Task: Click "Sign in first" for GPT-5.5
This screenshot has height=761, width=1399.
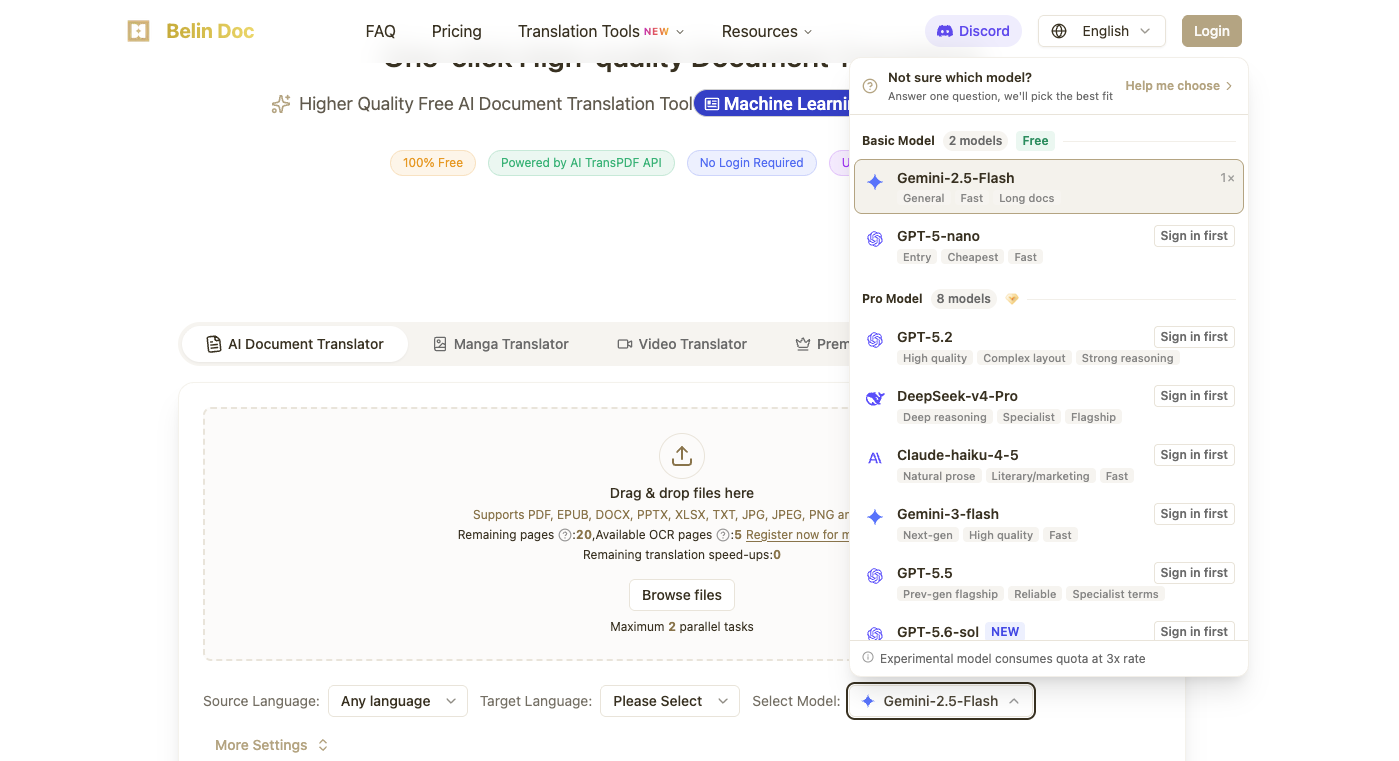Action: pos(1194,573)
